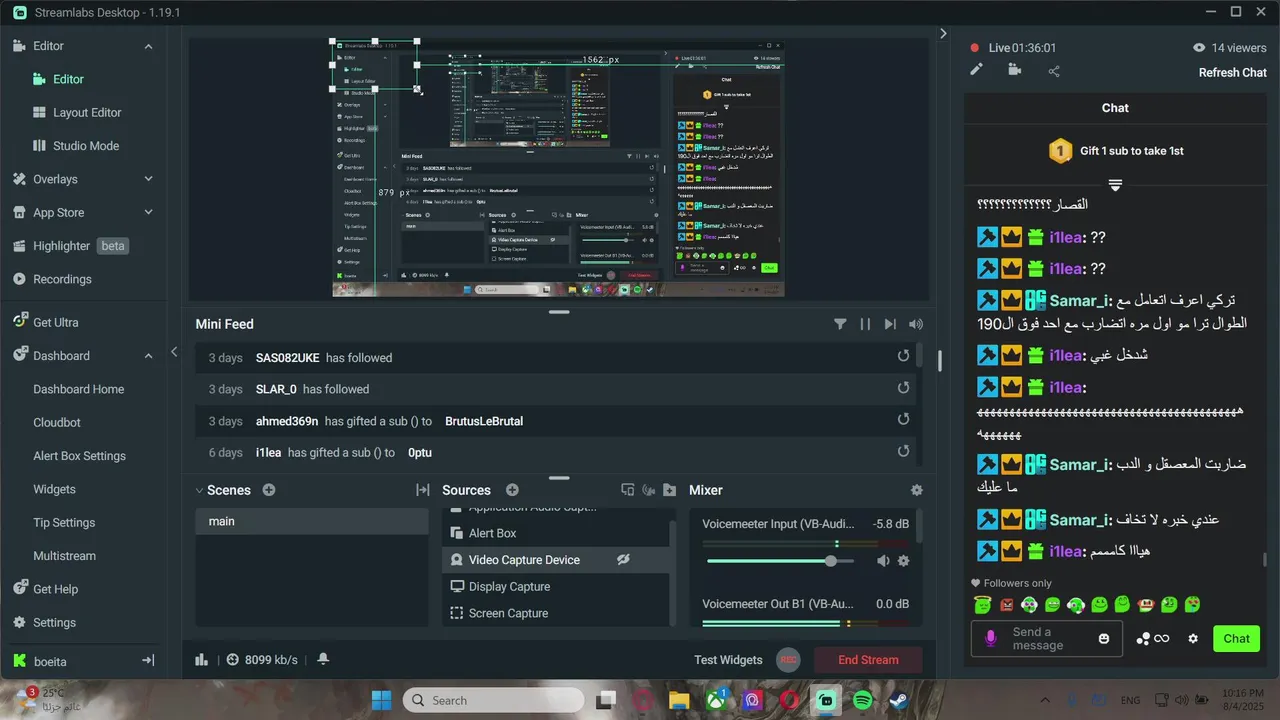Open Dashboard Home

79,389
